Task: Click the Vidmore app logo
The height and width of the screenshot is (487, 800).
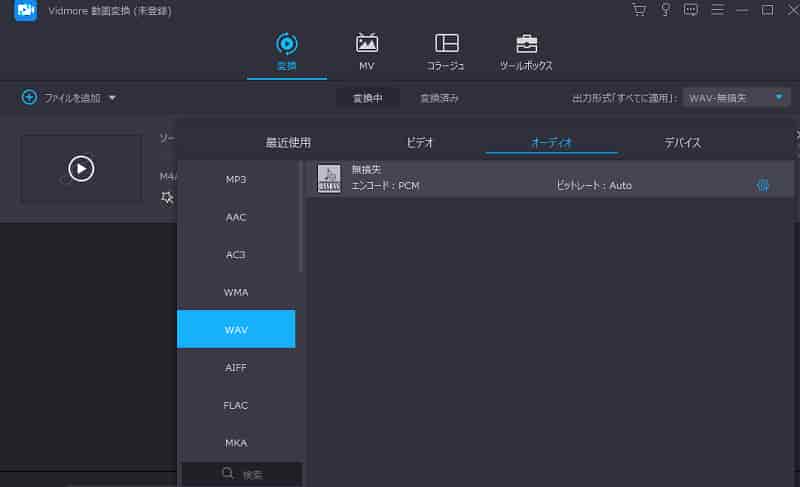Action: pos(26,10)
